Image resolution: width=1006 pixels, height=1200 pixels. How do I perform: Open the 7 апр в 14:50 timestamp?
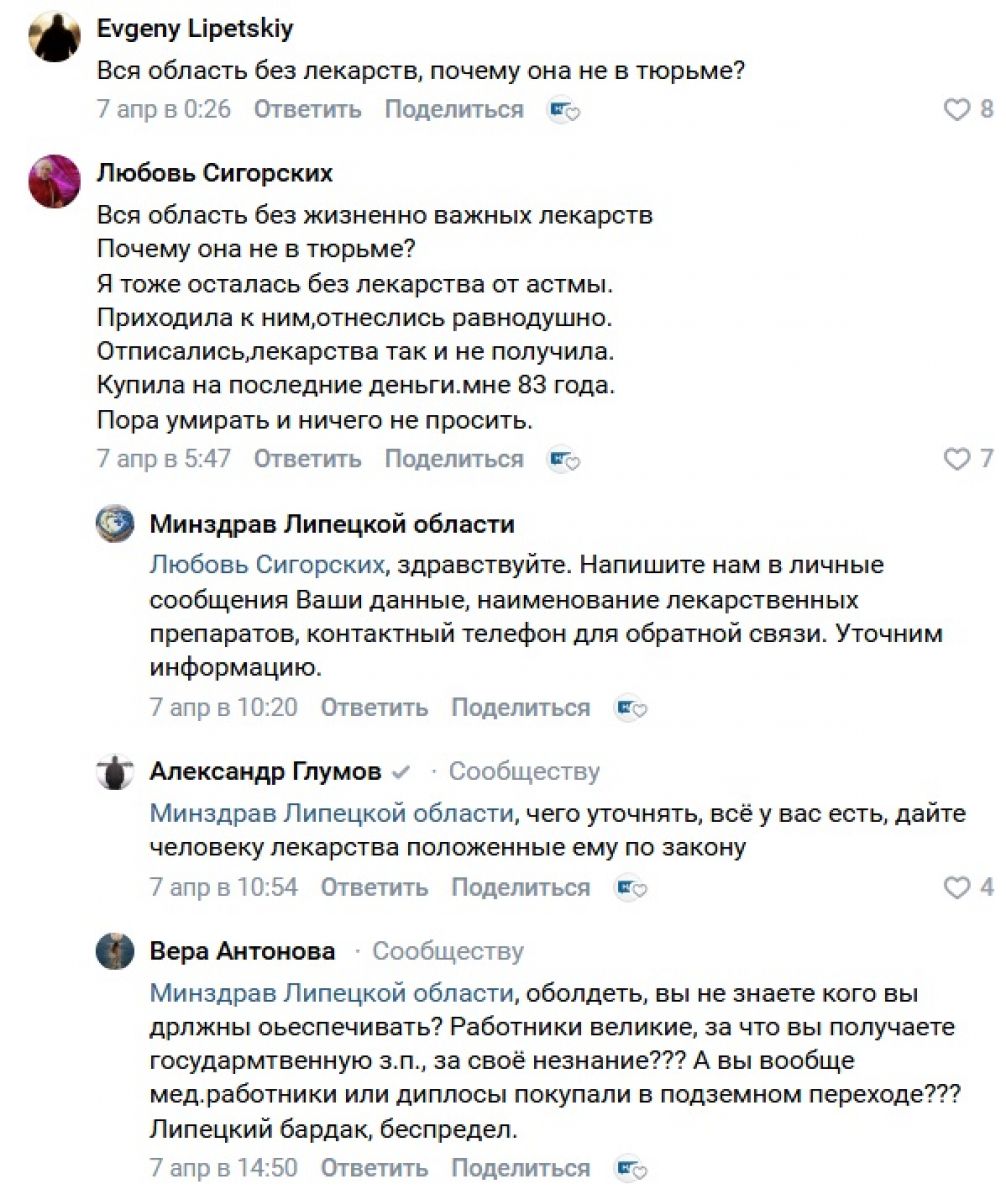point(223,1167)
